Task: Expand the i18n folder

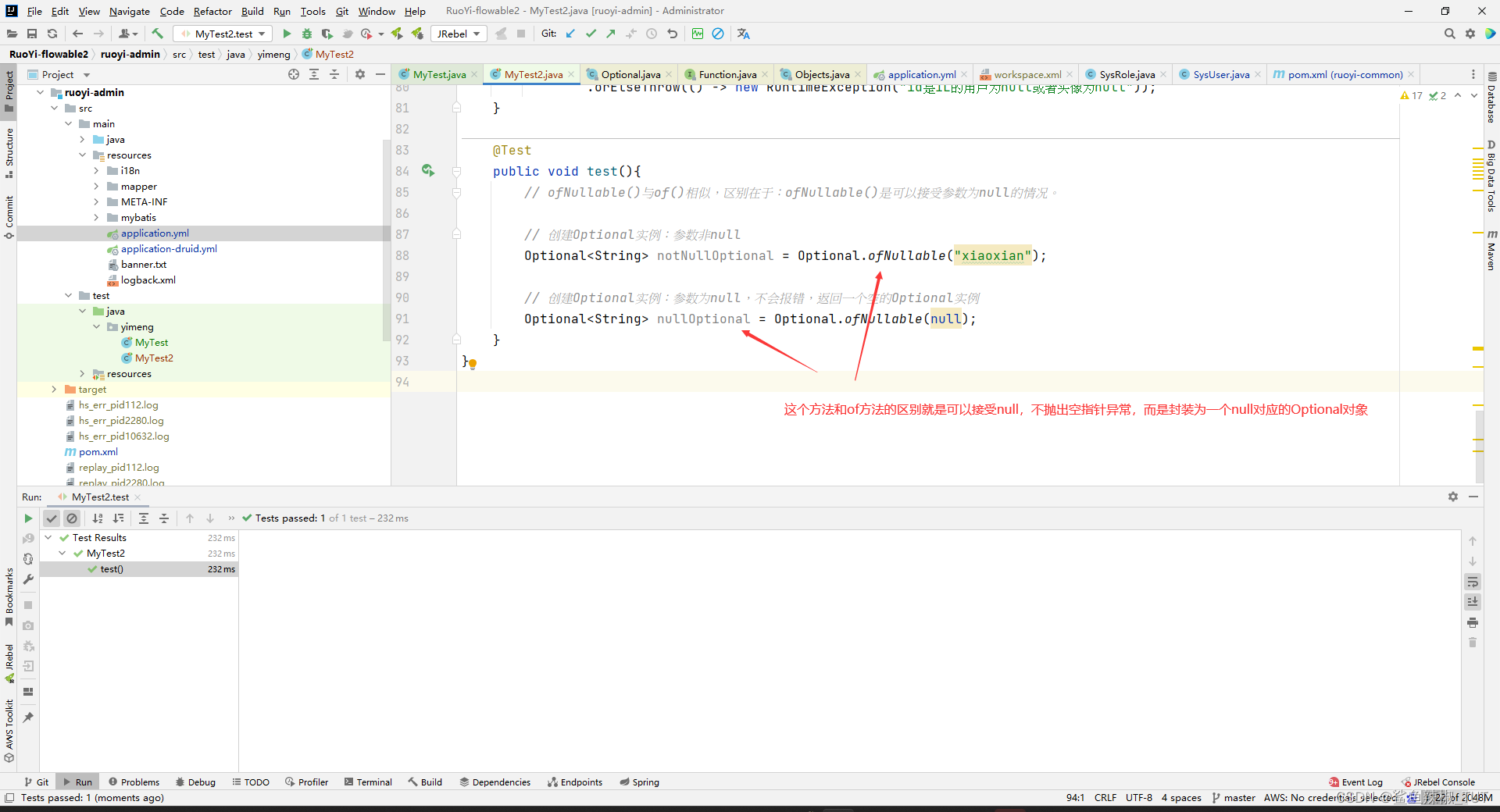Action: pos(96,170)
